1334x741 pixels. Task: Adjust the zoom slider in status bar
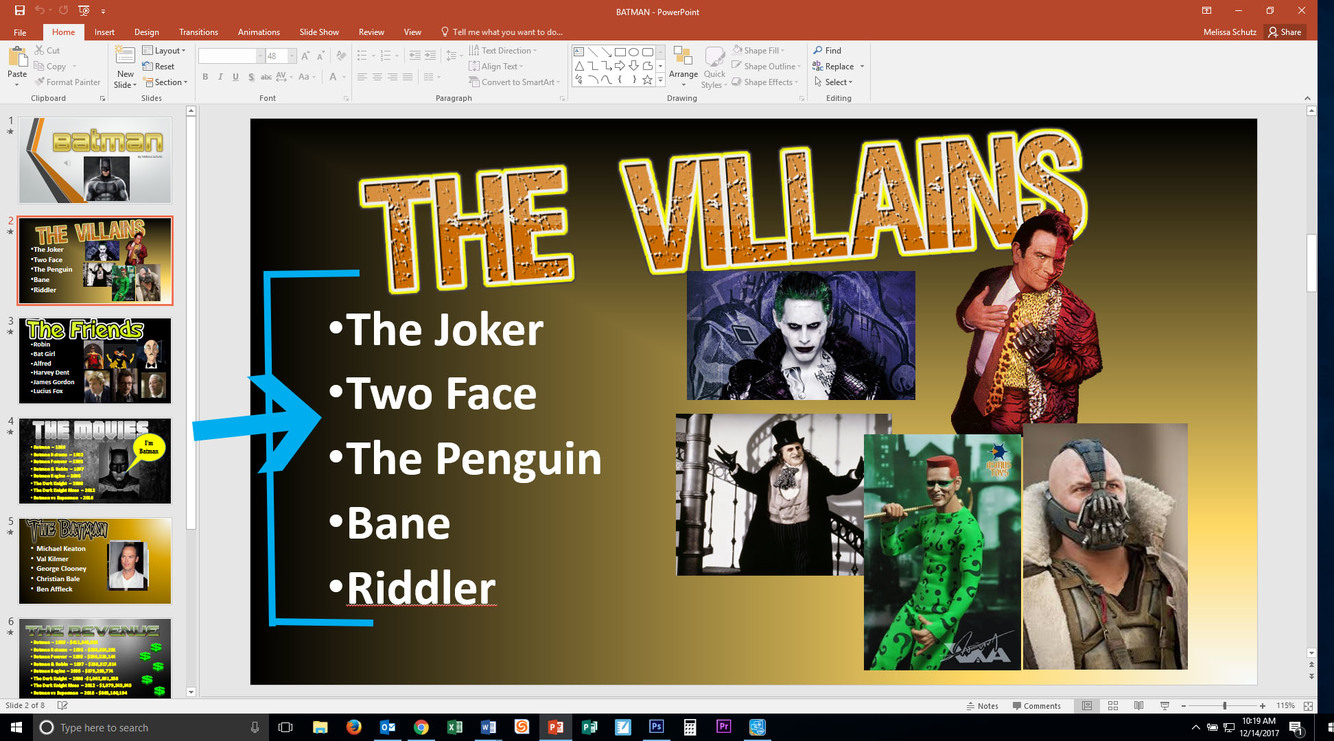point(1224,706)
